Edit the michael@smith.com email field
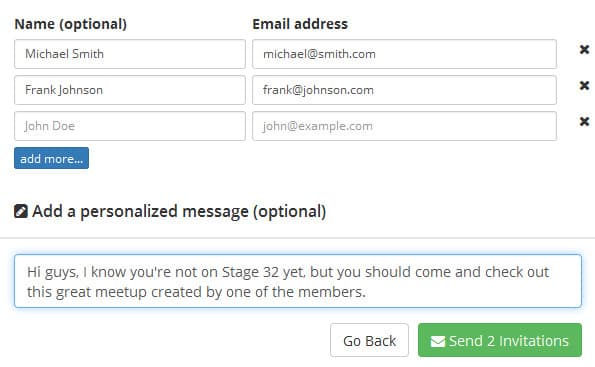 tap(405, 54)
